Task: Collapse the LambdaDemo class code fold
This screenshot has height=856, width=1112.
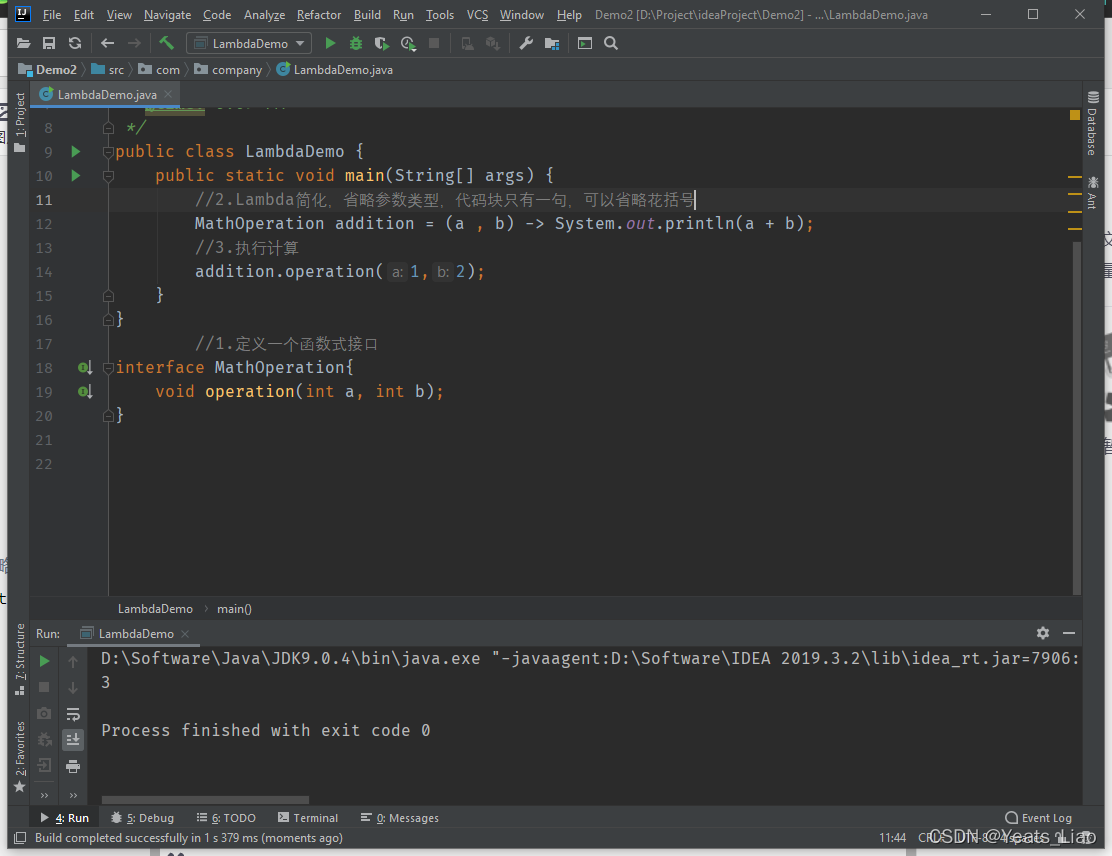Action: point(108,152)
